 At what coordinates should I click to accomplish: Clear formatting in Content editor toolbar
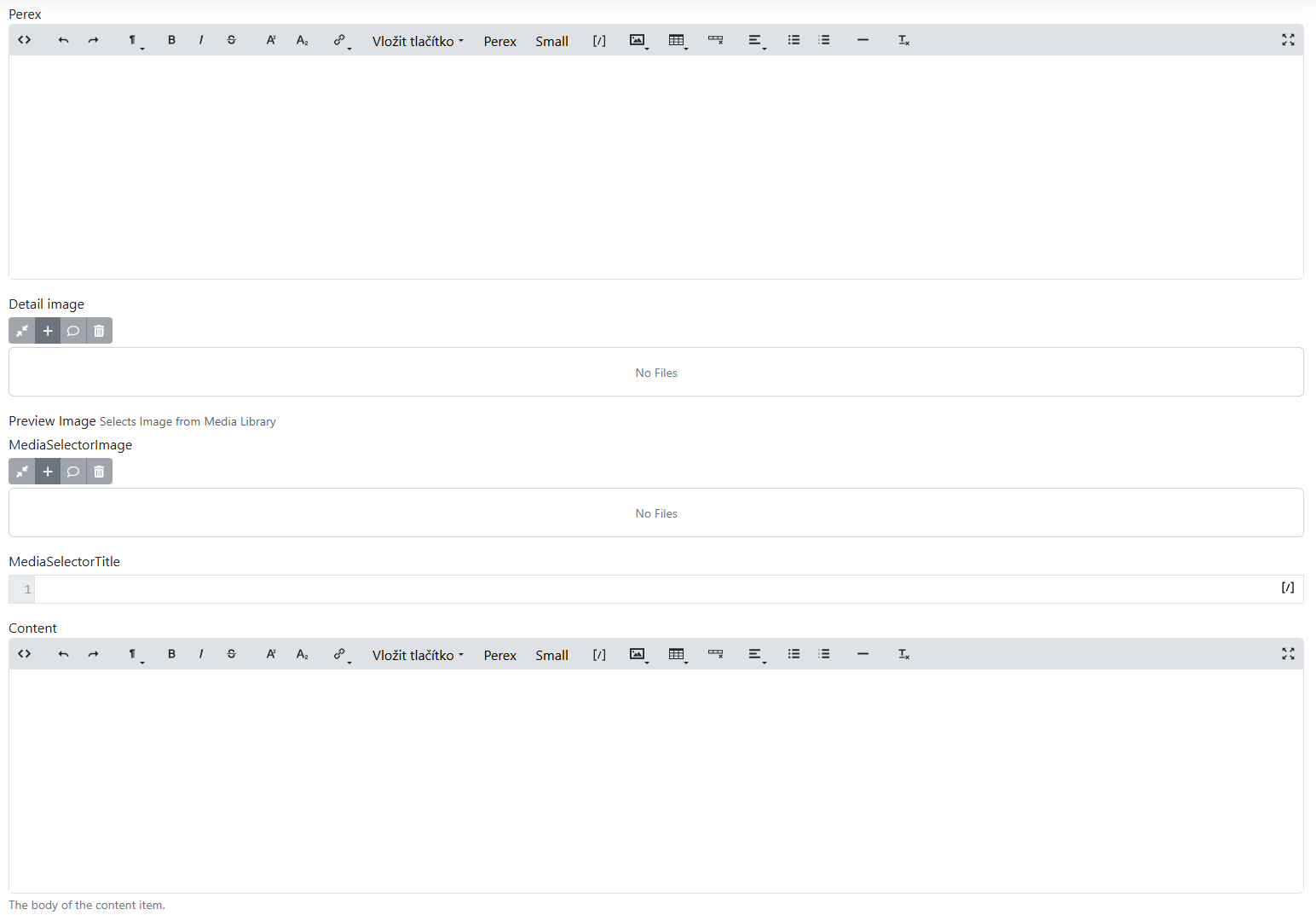coord(903,654)
